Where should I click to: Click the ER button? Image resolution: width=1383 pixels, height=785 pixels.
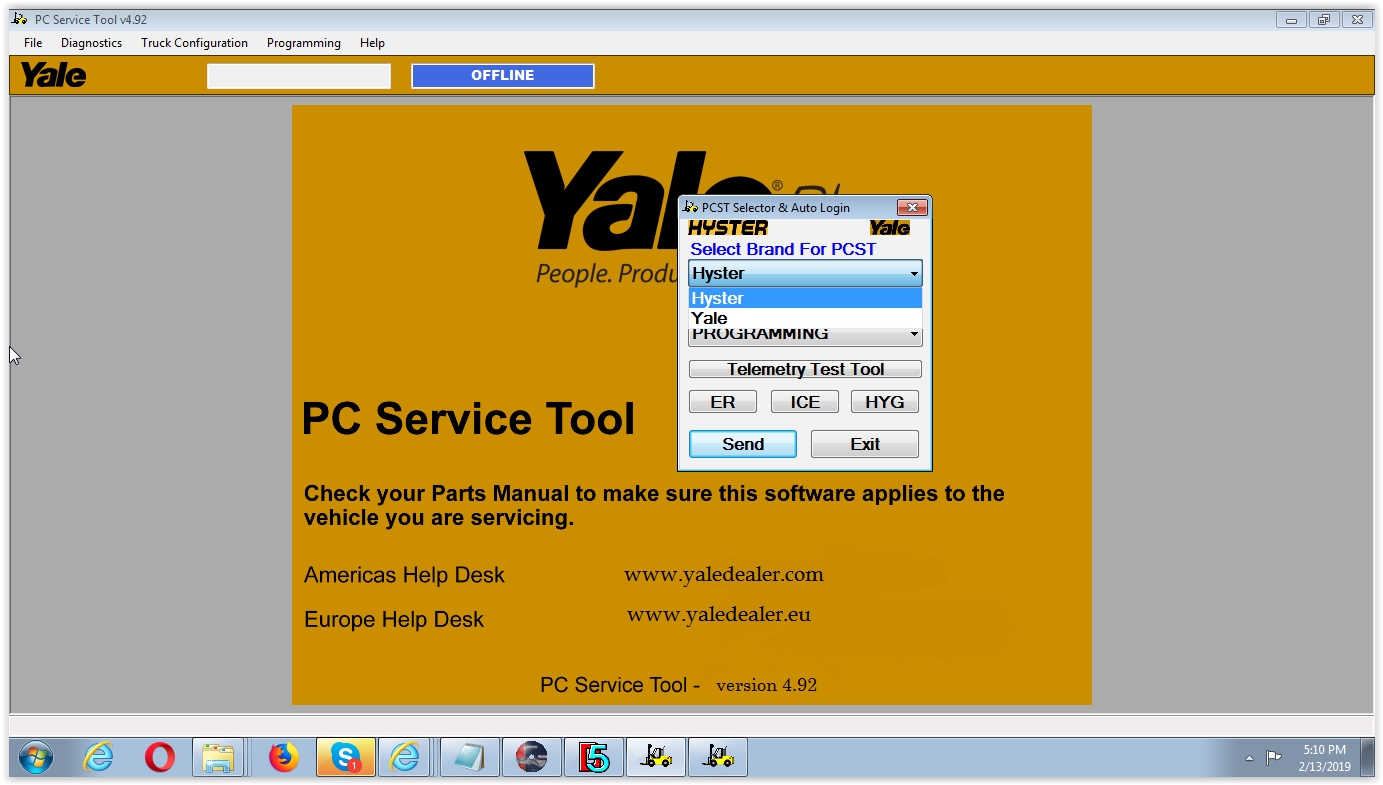coord(723,402)
